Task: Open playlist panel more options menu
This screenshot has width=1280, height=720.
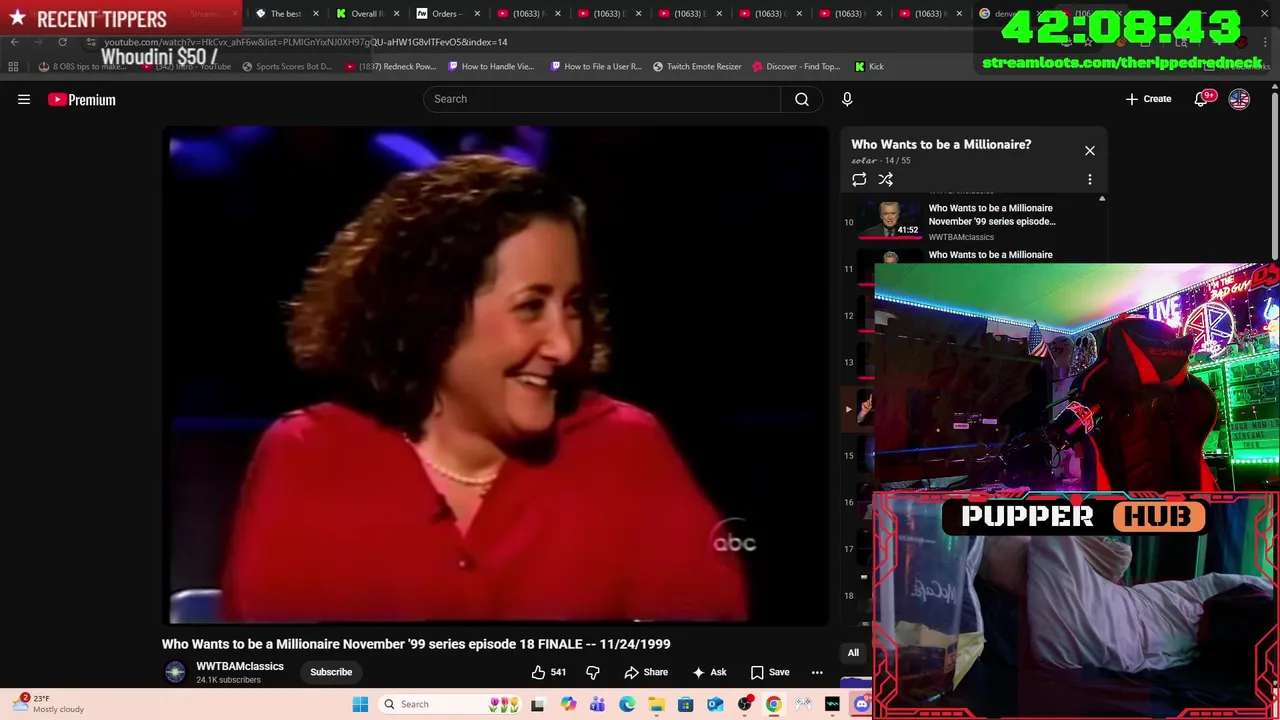Action: click(1090, 179)
